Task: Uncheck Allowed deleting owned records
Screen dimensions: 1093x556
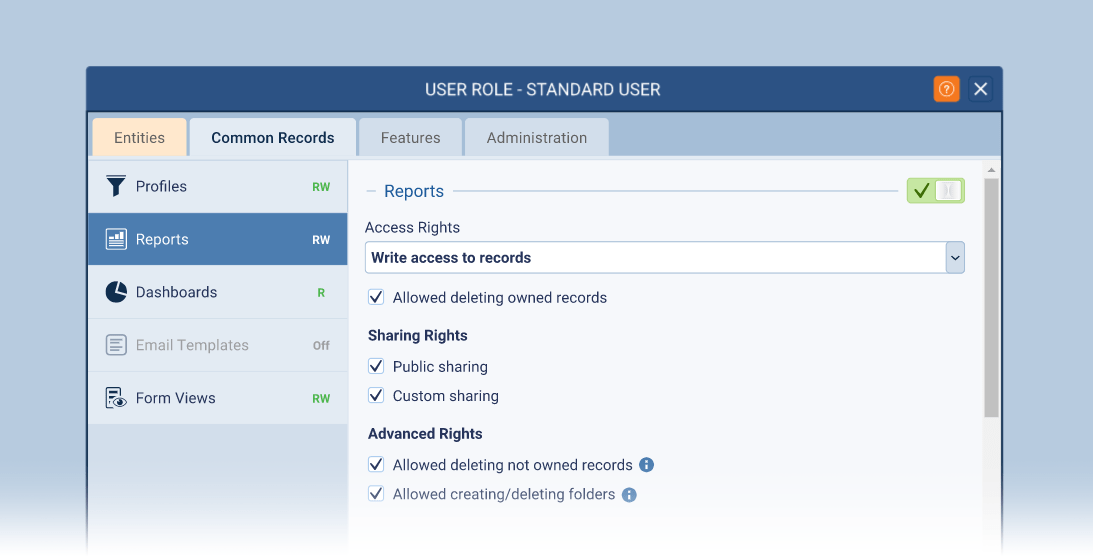Action: coord(376,297)
